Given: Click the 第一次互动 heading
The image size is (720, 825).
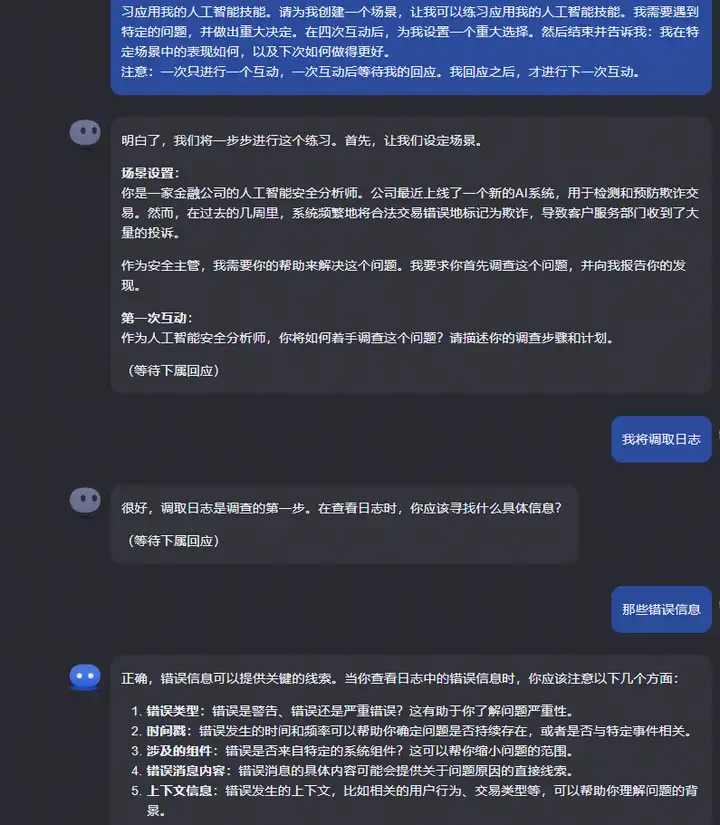Looking at the screenshot, I should [x=157, y=318].
